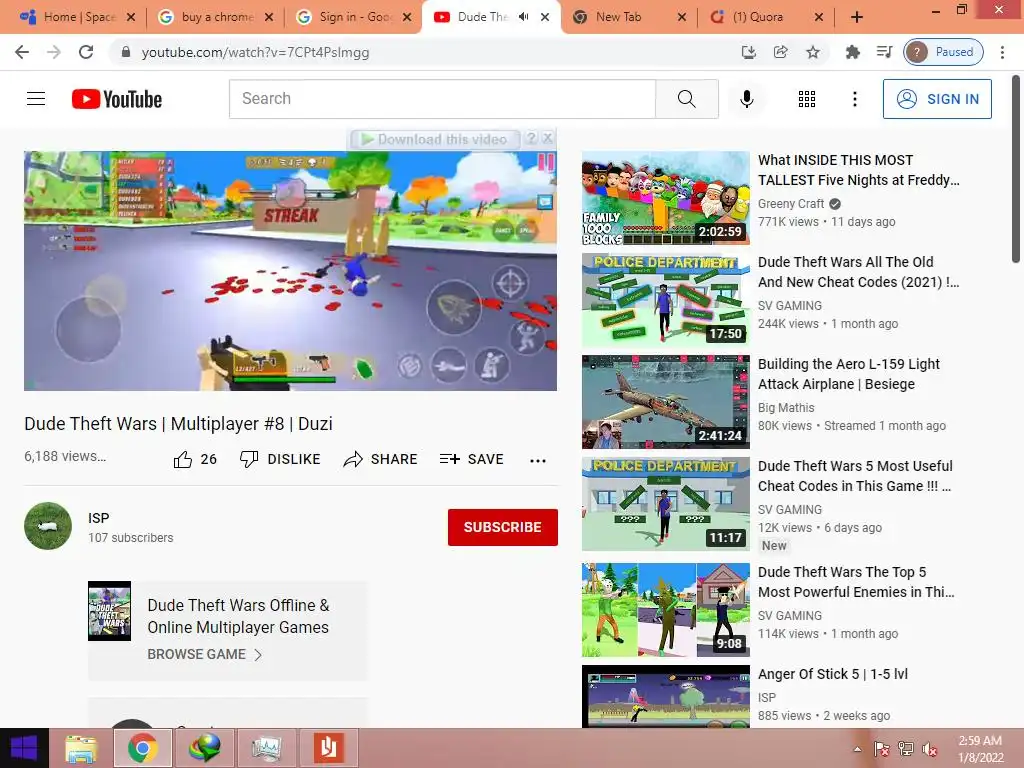The image size is (1024, 768).
Task: Click into the YouTube Search field
Action: click(442, 99)
